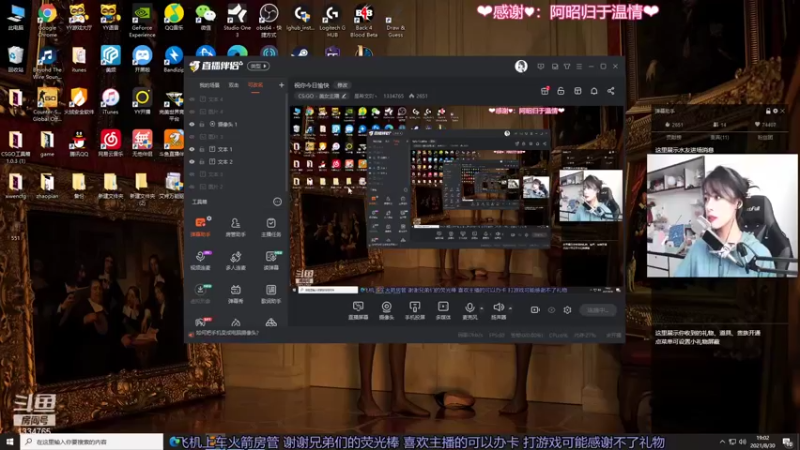
Task: Open Google Chrome from the desktop
Action: (x=47, y=20)
